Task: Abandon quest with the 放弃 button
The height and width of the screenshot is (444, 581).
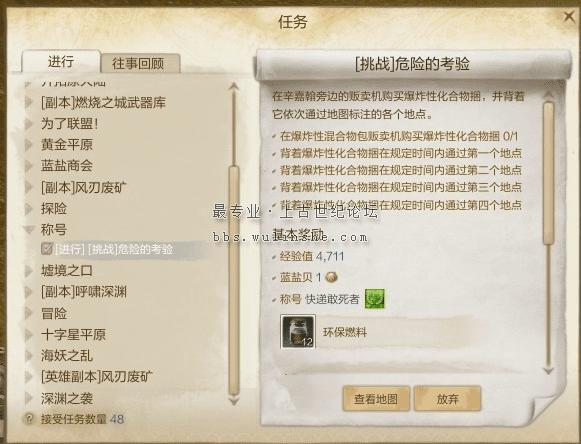Action: point(447,399)
